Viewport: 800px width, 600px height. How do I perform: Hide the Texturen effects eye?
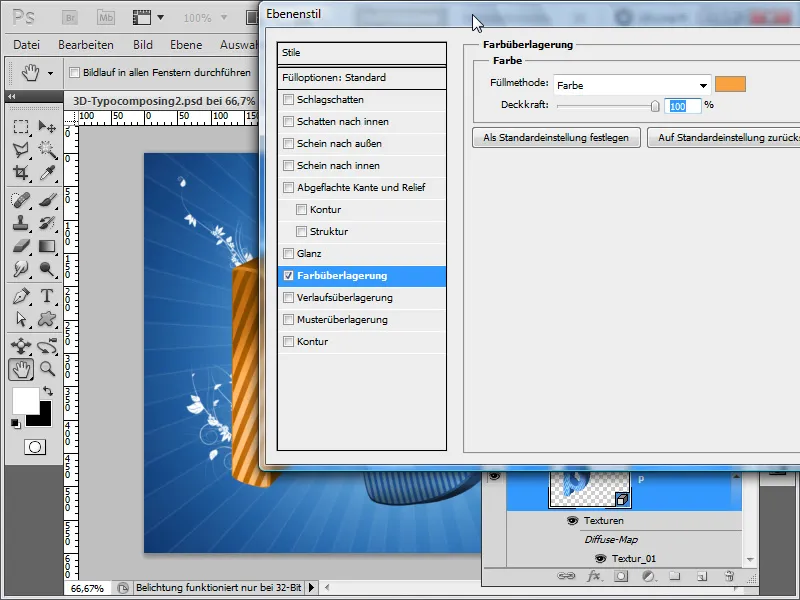click(x=572, y=520)
